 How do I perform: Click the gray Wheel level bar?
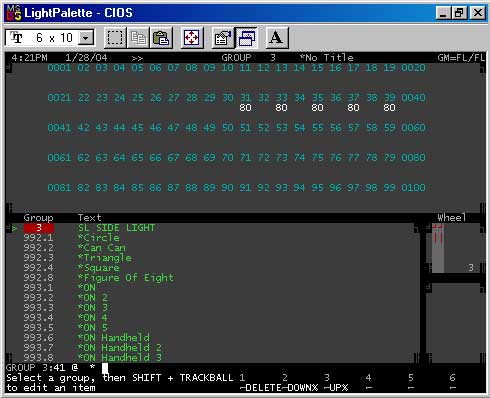(x=438, y=248)
